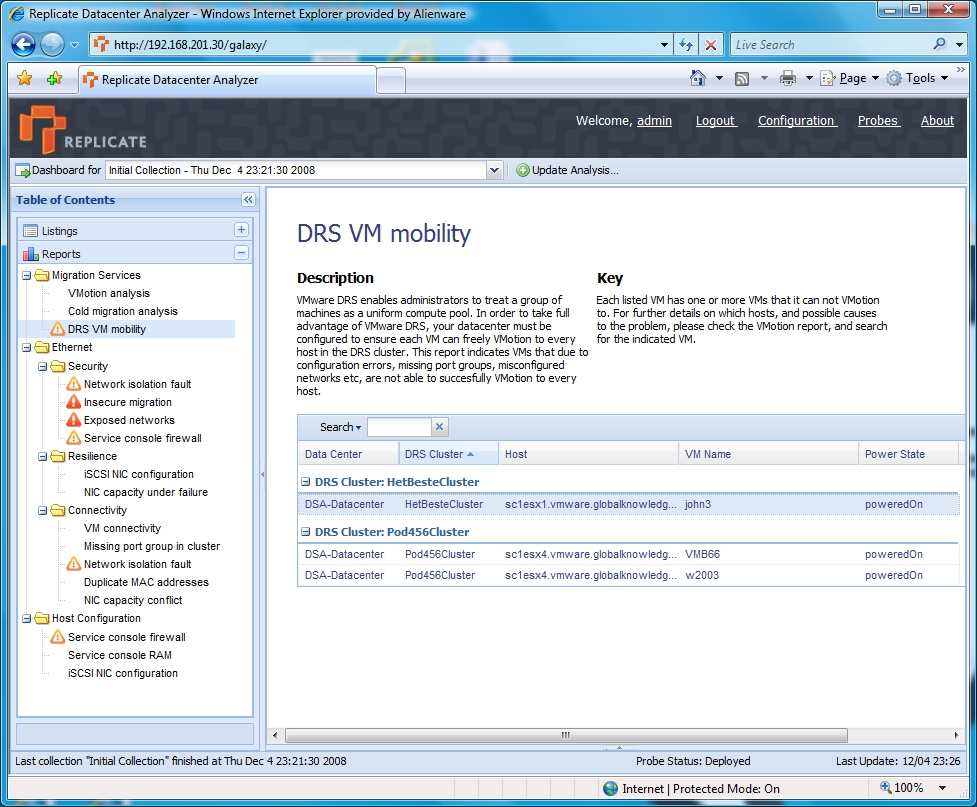
Task: Open a new blank browser tab
Action: (391, 81)
